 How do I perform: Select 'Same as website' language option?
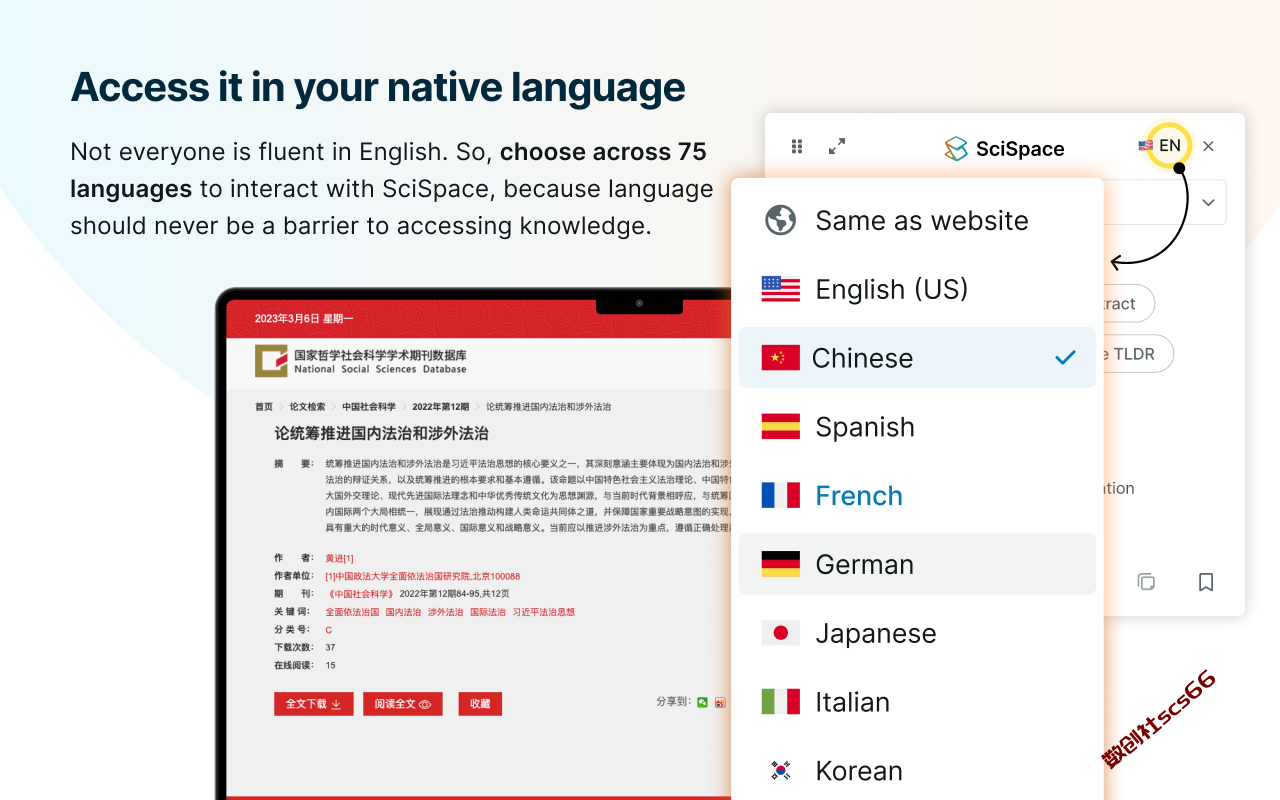917,220
